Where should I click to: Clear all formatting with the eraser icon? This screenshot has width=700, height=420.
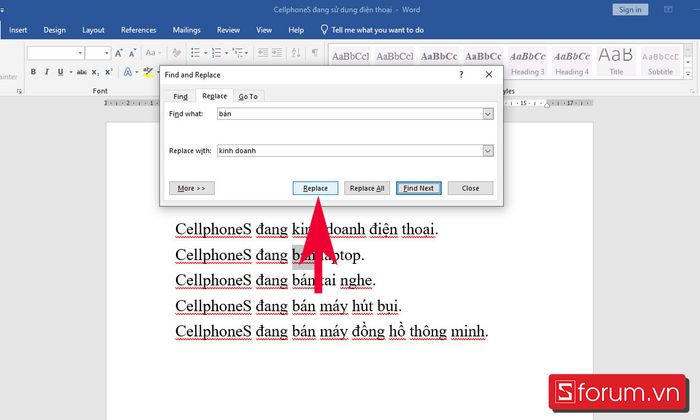pyautogui.click(x=176, y=53)
